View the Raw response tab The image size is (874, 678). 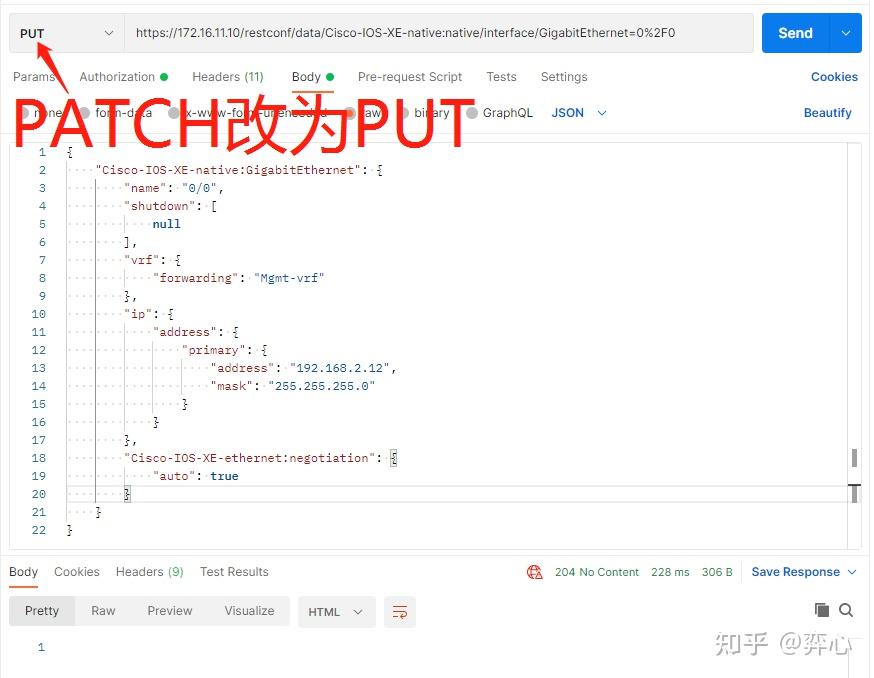pos(103,610)
